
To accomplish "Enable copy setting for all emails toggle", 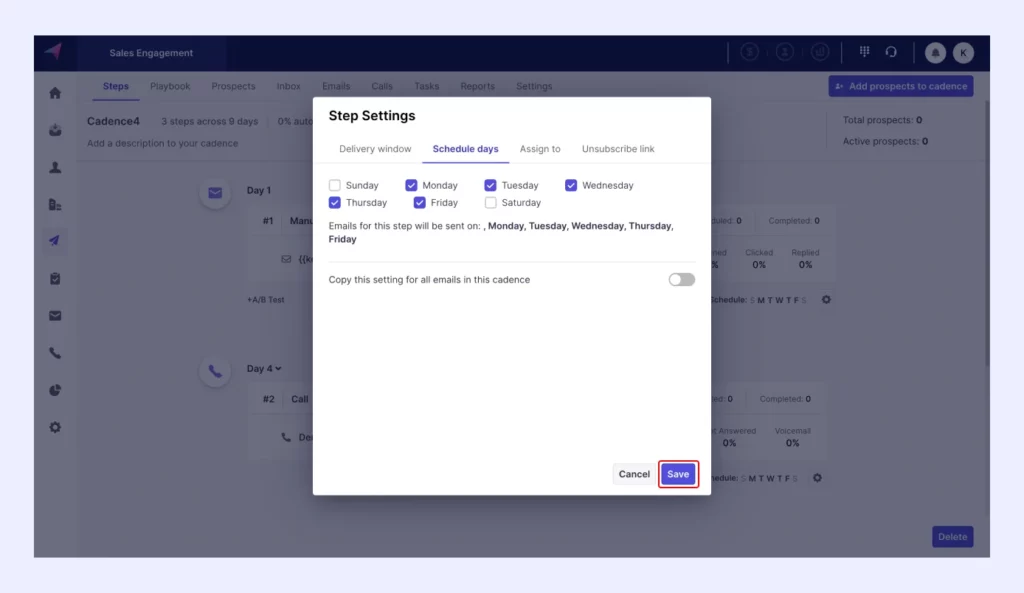I will pos(681,280).
